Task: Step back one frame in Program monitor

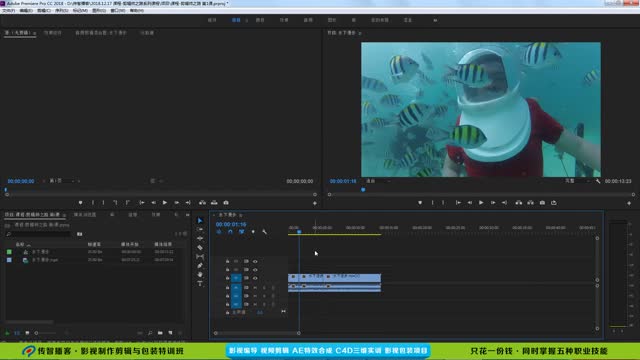Action: pyautogui.click(x=470, y=202)
